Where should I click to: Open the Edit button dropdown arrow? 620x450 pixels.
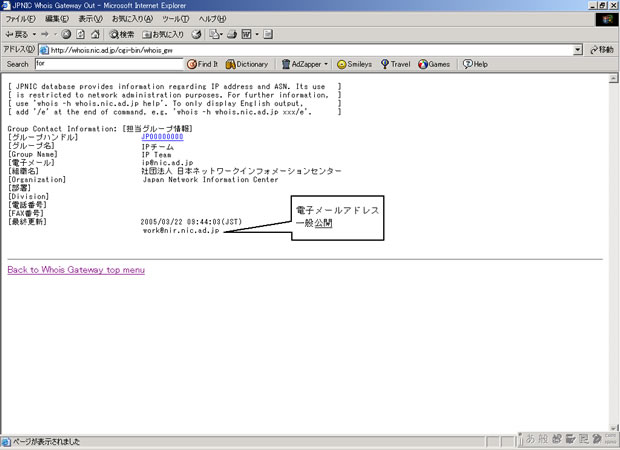(257, 34)
